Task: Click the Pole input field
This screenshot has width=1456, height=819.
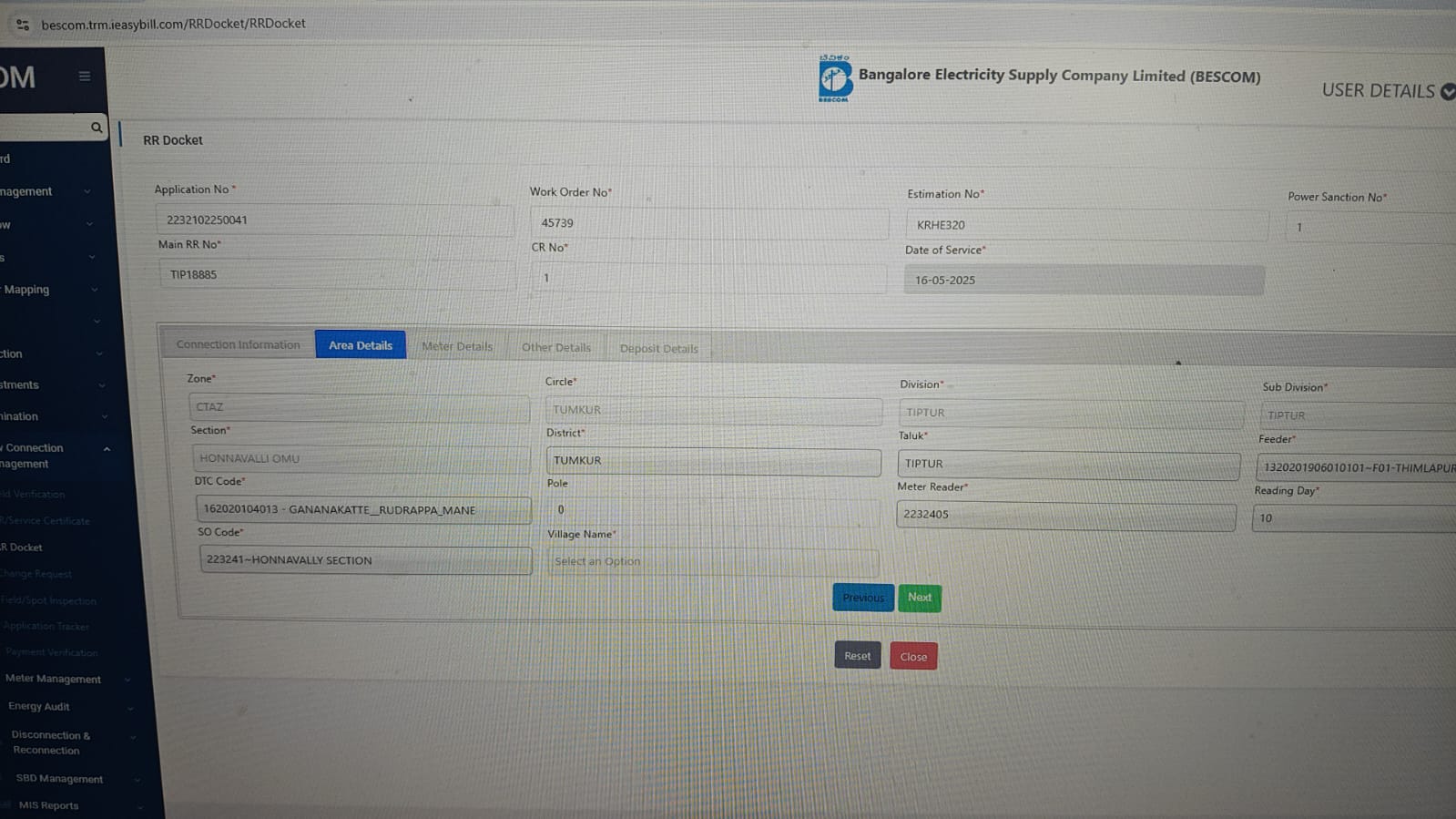Action: coord(714,510)
